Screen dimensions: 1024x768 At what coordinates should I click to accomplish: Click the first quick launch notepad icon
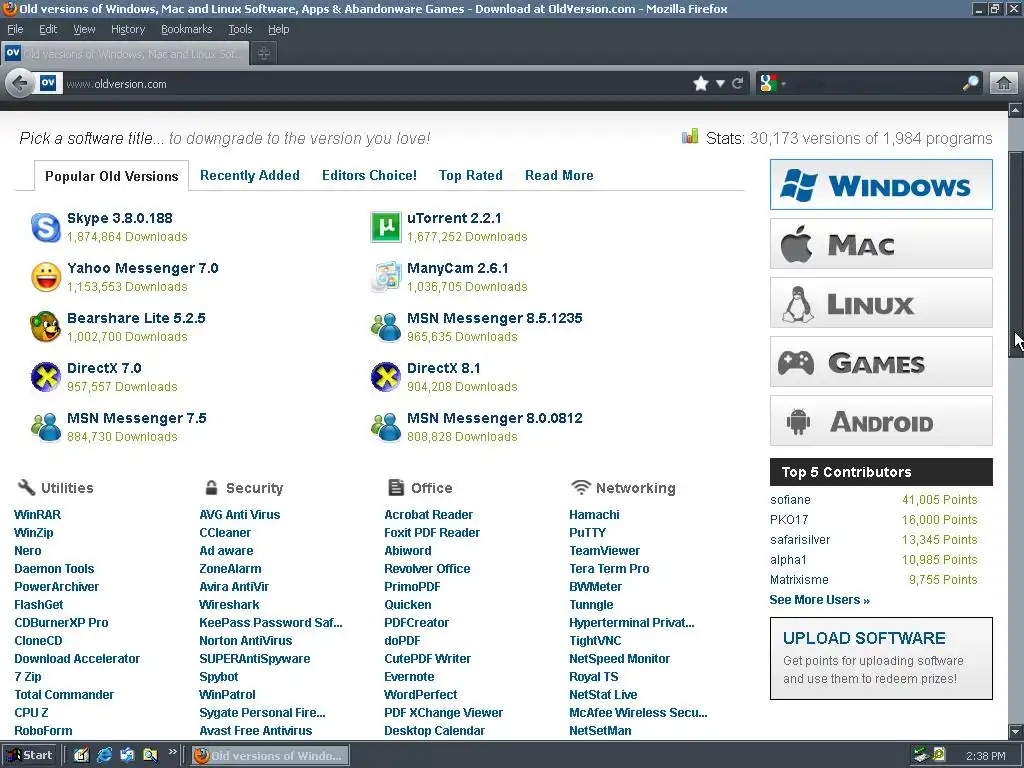(x=81, y=755)
